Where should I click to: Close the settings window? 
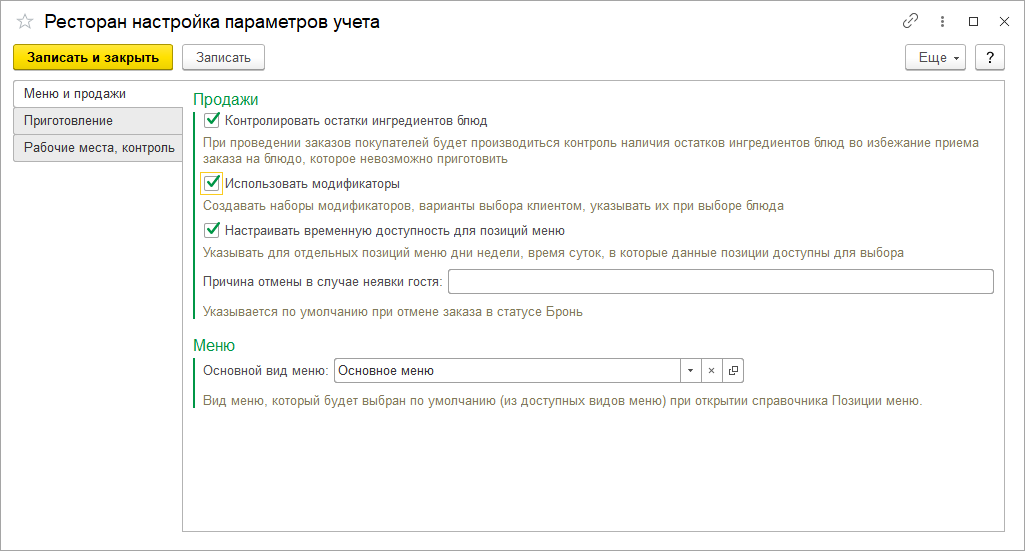coord(1003,21)
